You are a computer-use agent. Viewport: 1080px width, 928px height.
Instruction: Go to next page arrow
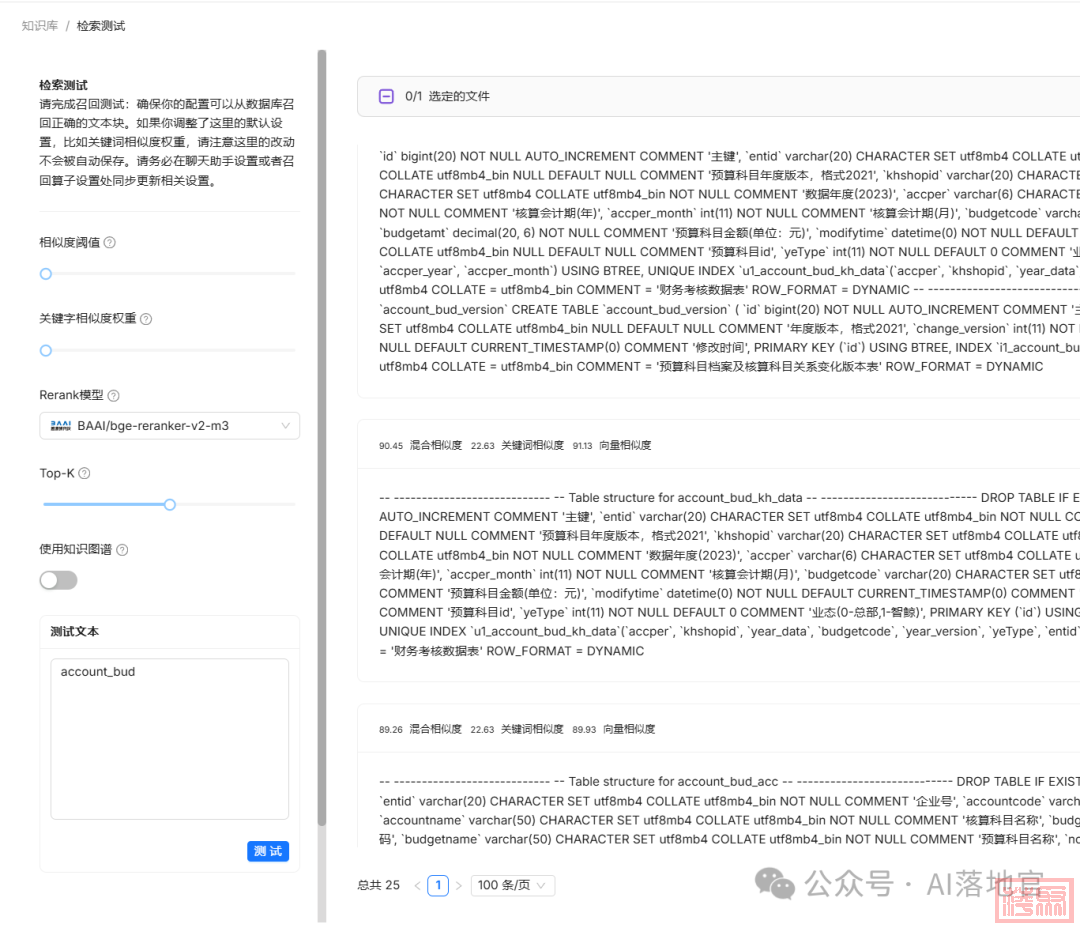[459, 886]
